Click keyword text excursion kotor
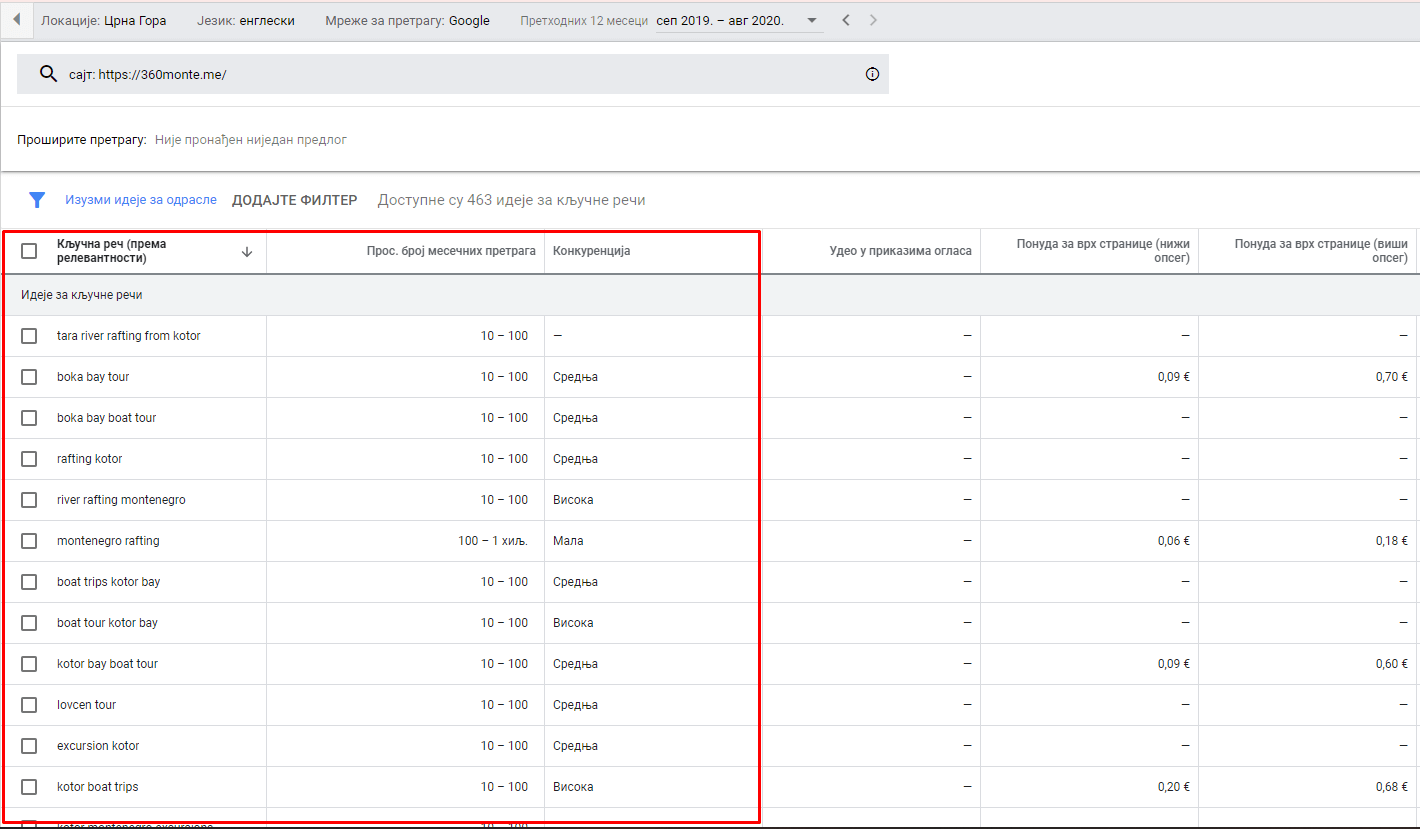This screenshot has width=1420, height=829. point(98,746)
